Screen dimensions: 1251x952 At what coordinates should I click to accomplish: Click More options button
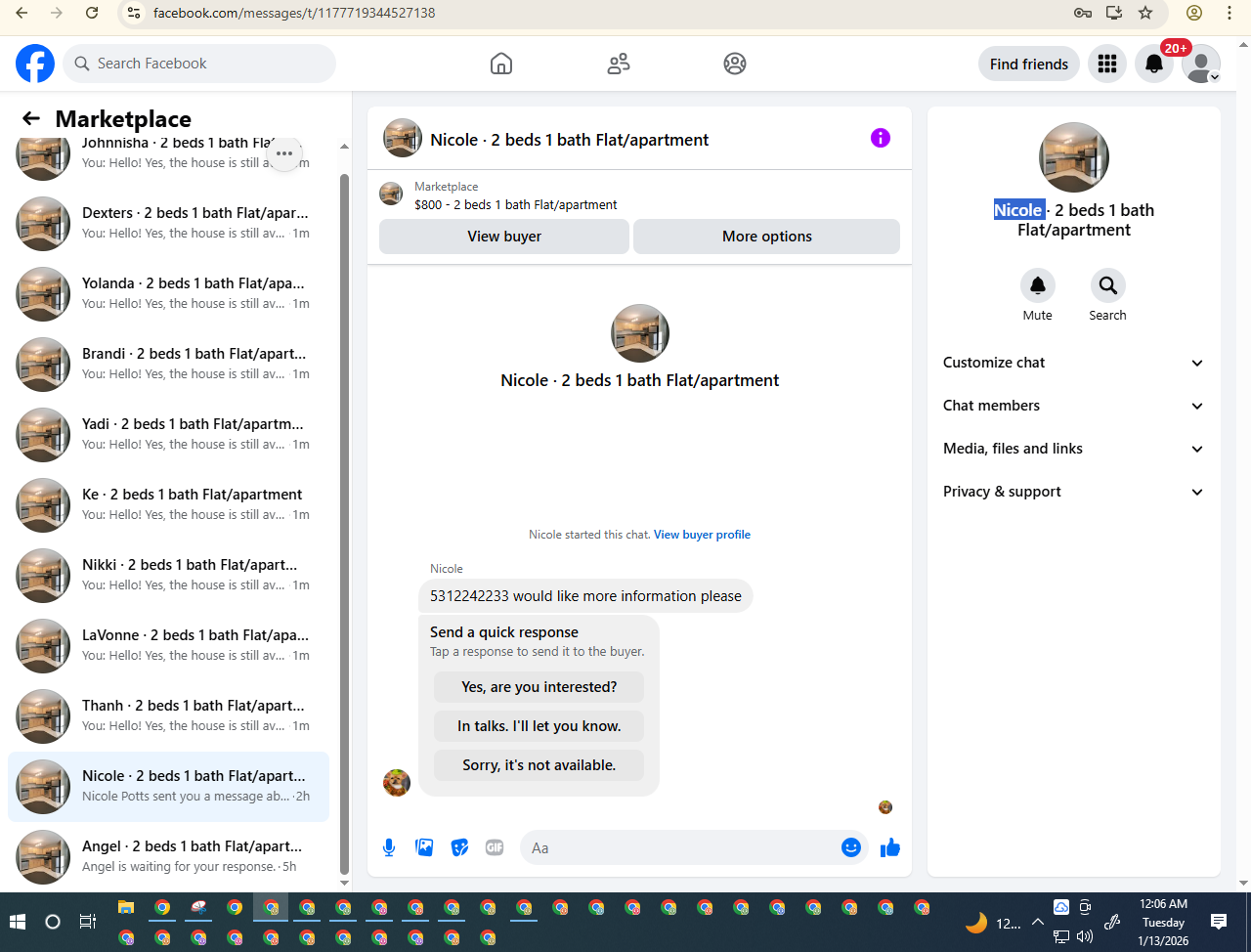[x=767, y=237]
